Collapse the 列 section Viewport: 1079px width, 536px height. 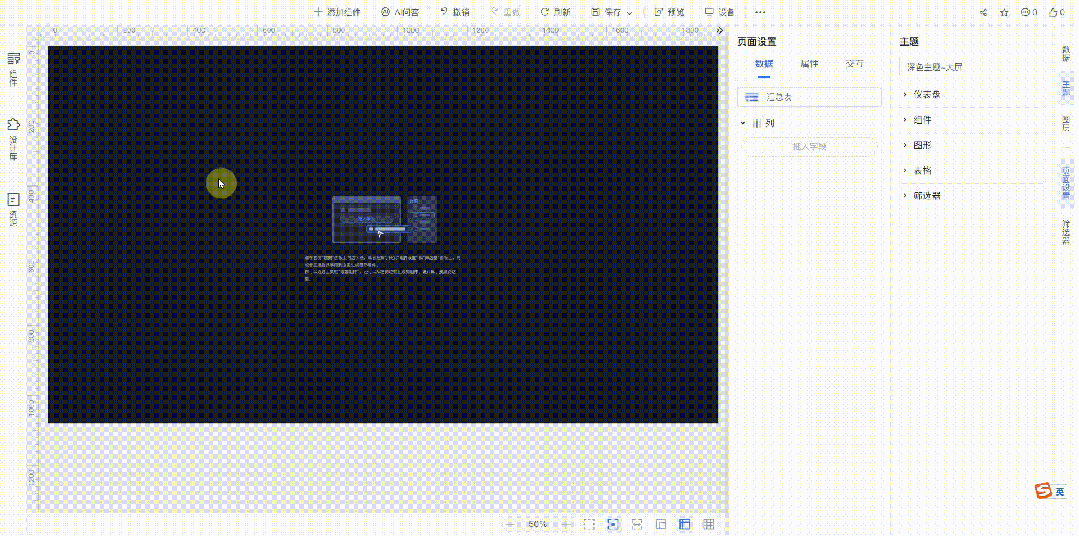coord(743,123)
